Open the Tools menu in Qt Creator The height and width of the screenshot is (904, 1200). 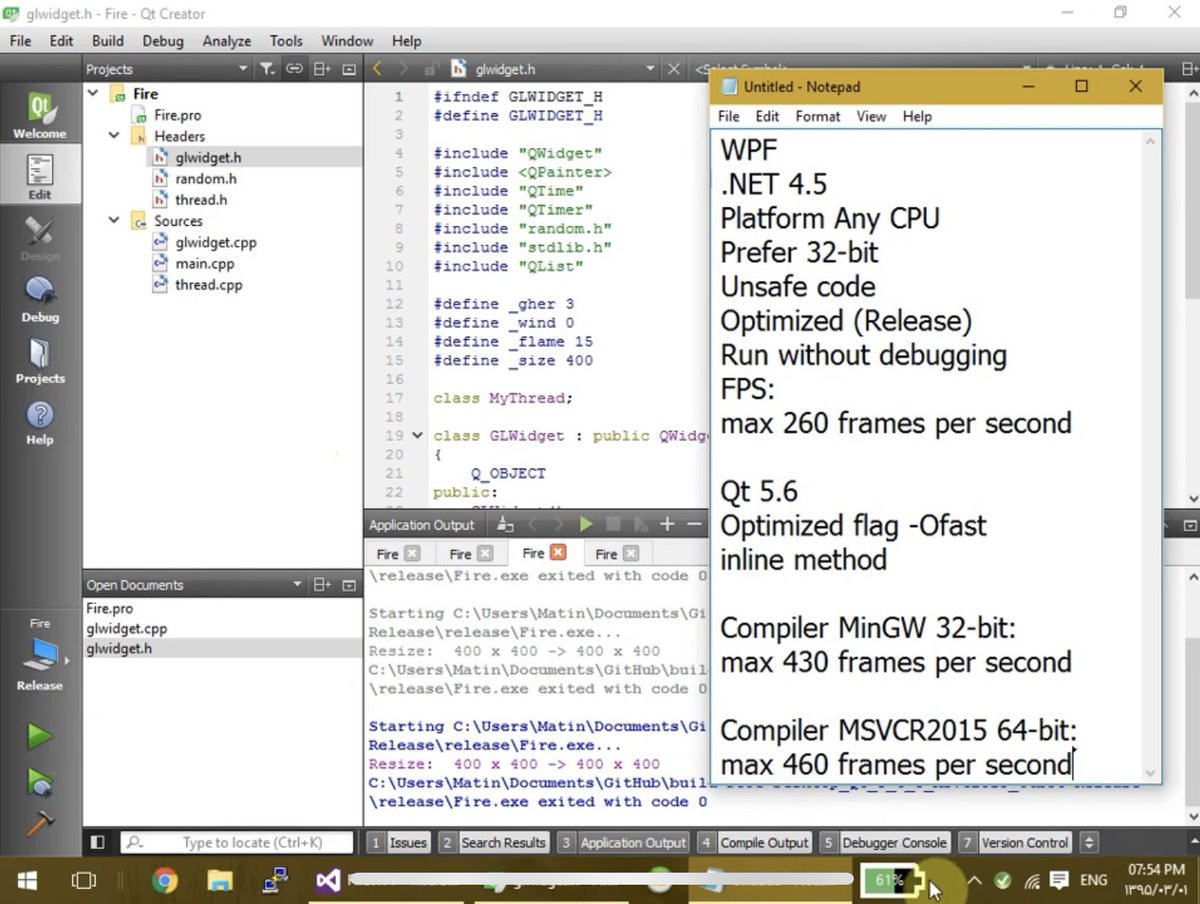point(286,41)
